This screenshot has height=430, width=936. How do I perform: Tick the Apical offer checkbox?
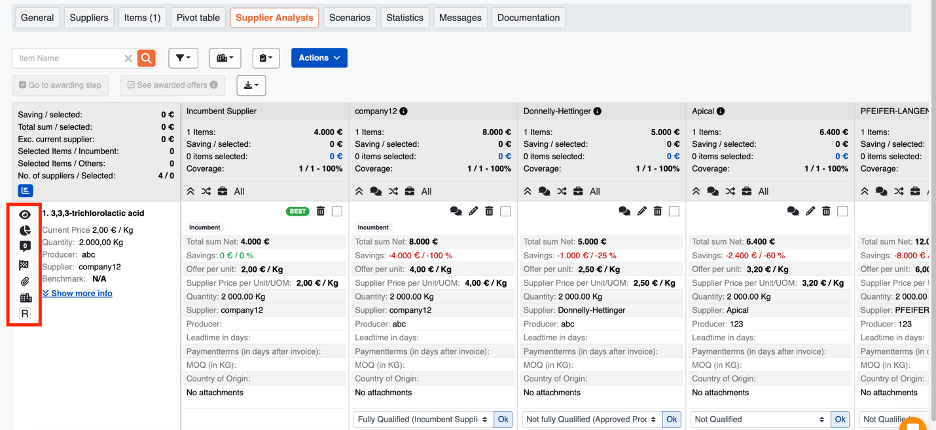(842, 211)
